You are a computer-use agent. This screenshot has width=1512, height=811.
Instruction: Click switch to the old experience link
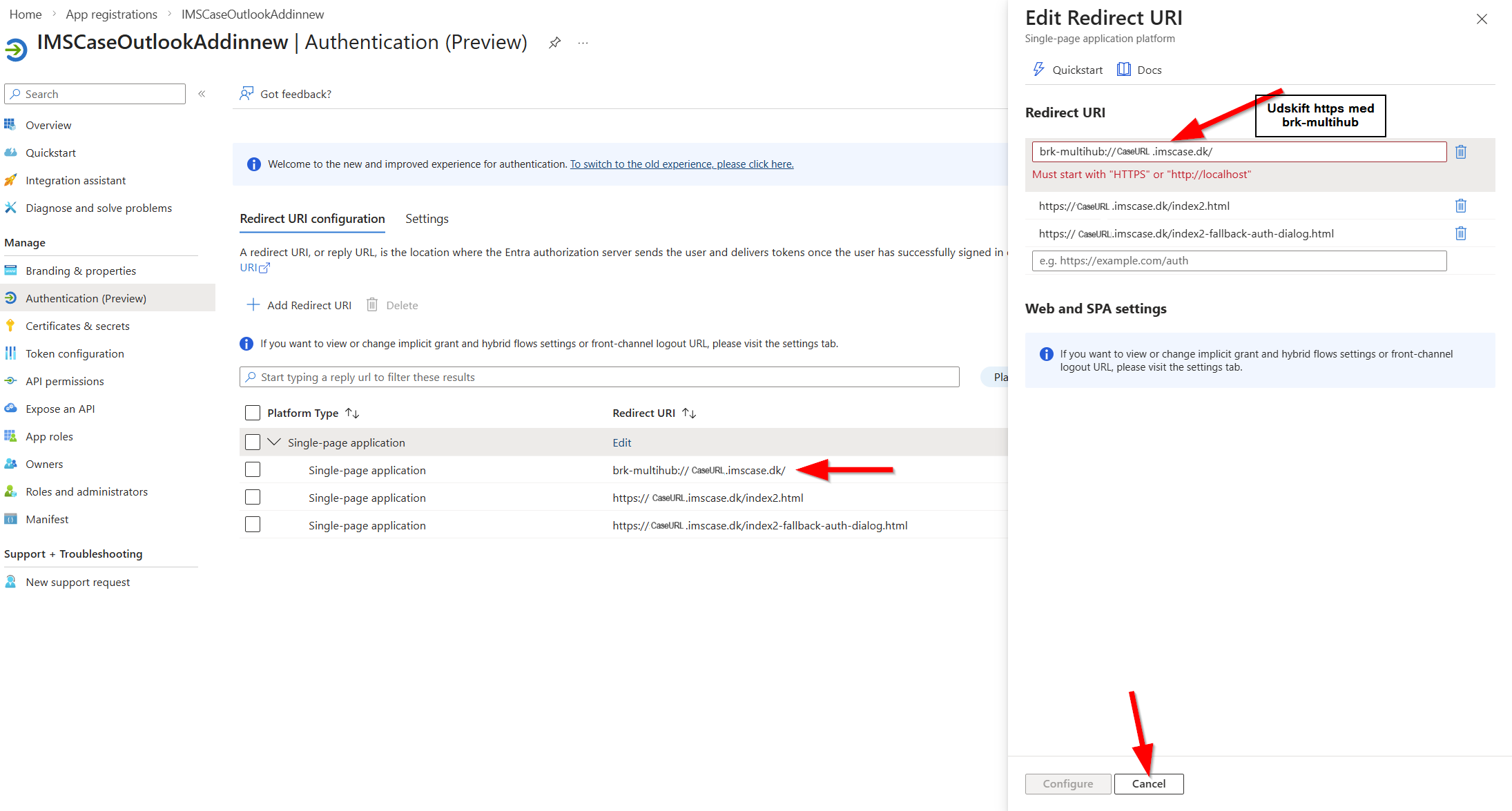(681, 164)
